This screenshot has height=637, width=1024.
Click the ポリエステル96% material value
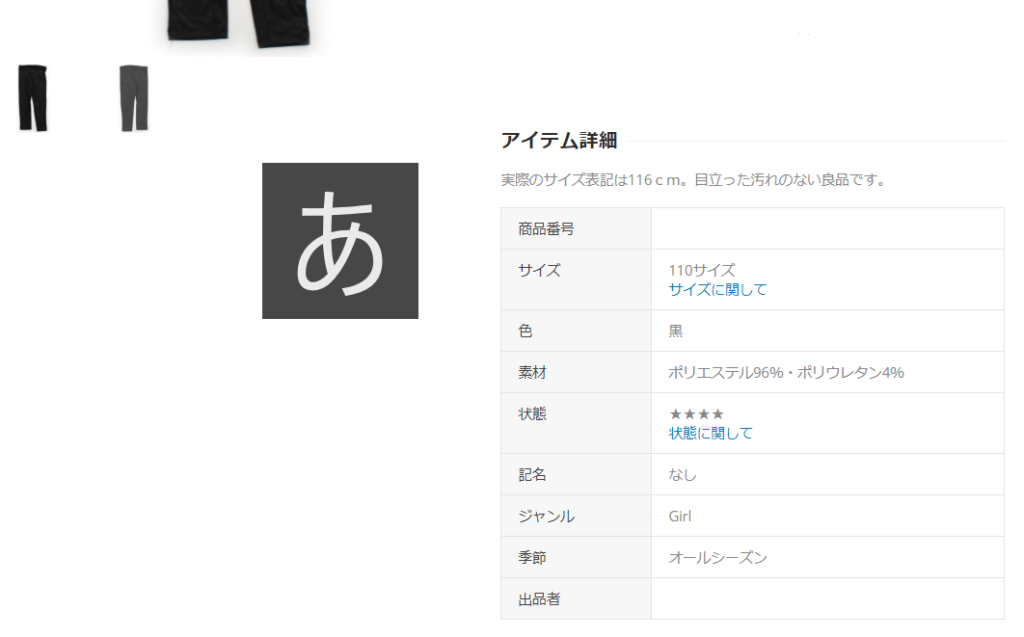pos(786,372)
